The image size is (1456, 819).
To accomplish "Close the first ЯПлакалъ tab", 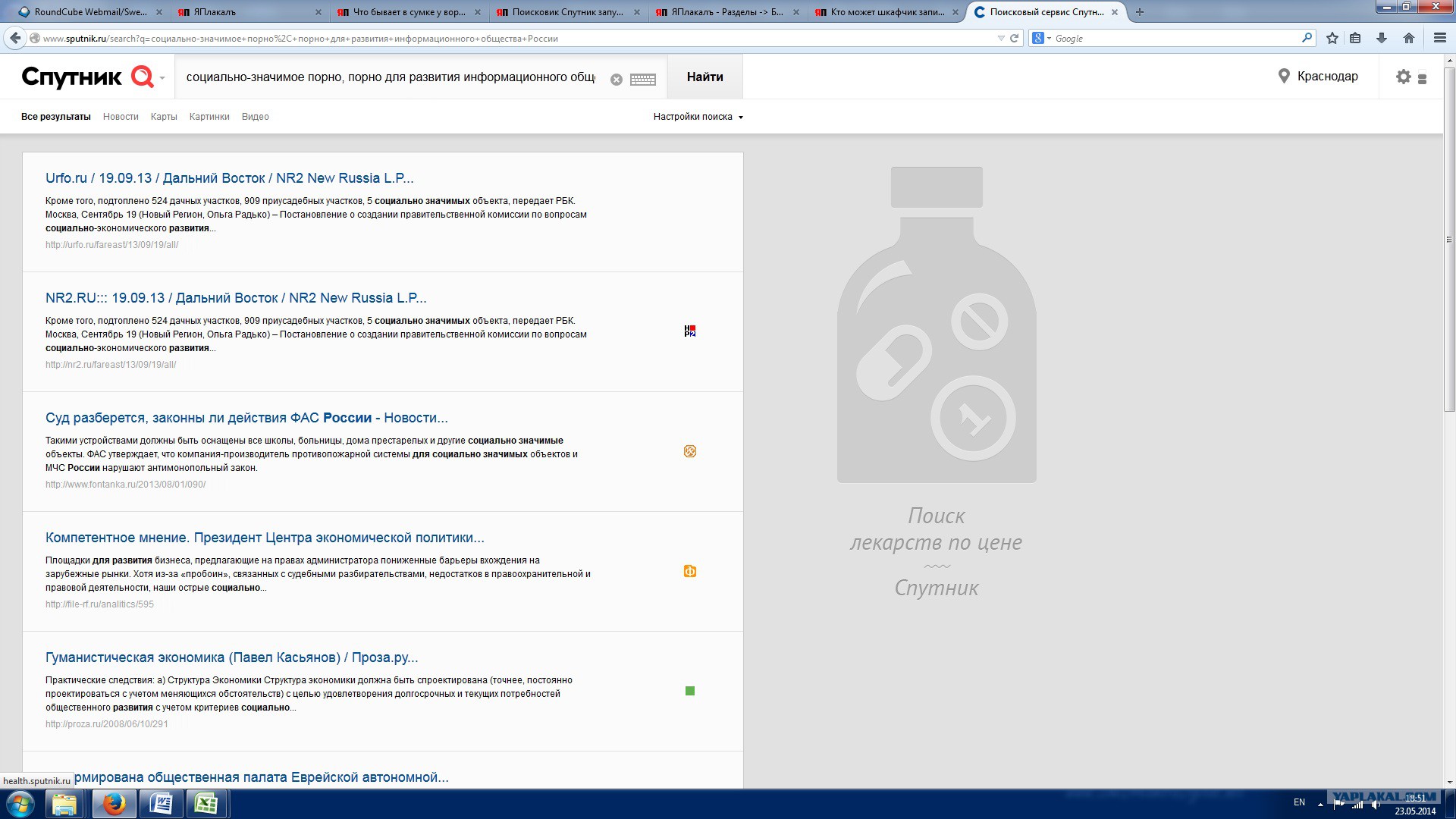I will point(318,12).
